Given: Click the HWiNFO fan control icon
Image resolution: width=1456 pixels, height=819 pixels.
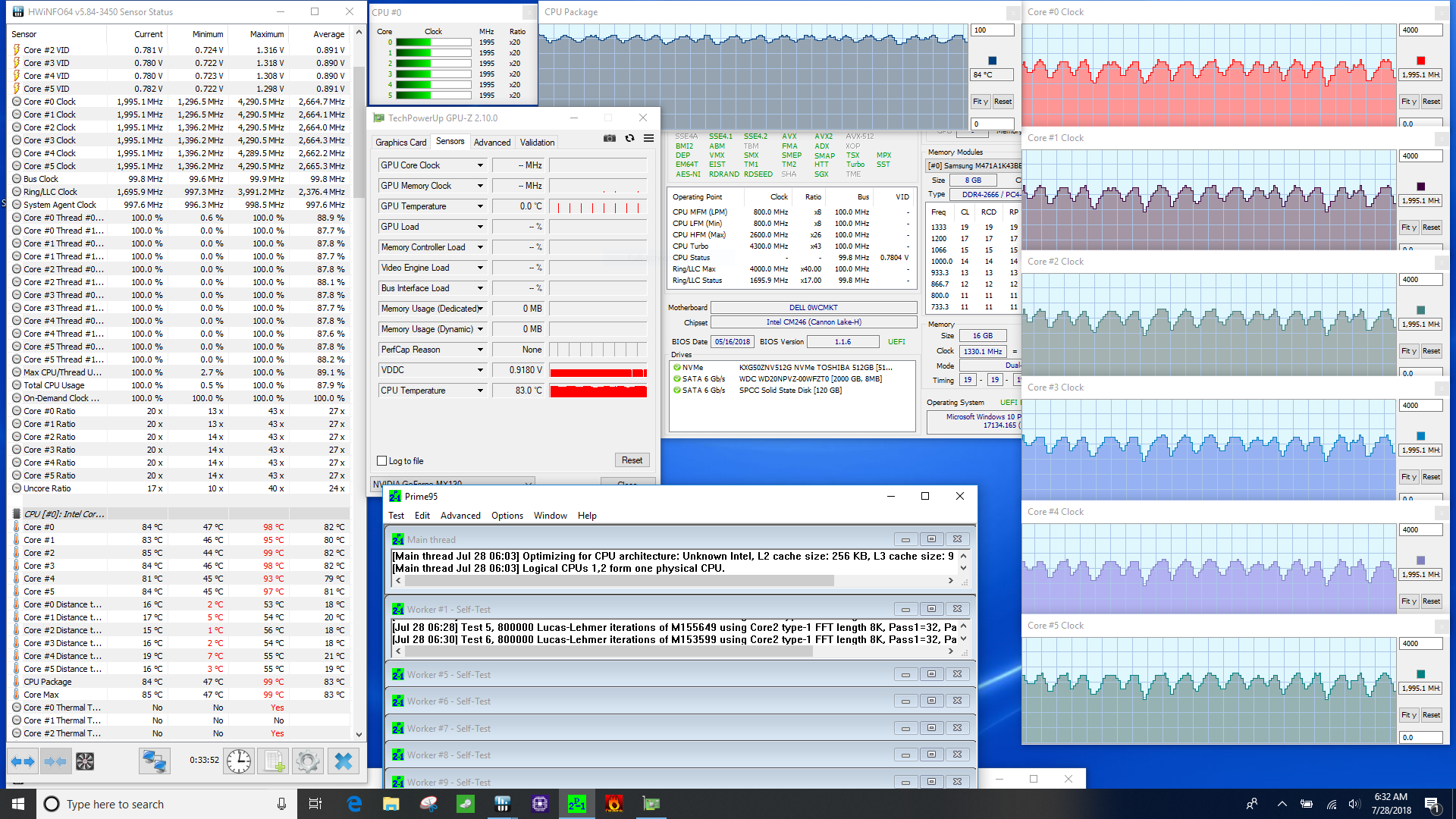Looking at the screenshot, I should pyautogui.click(x=85, y=761).
